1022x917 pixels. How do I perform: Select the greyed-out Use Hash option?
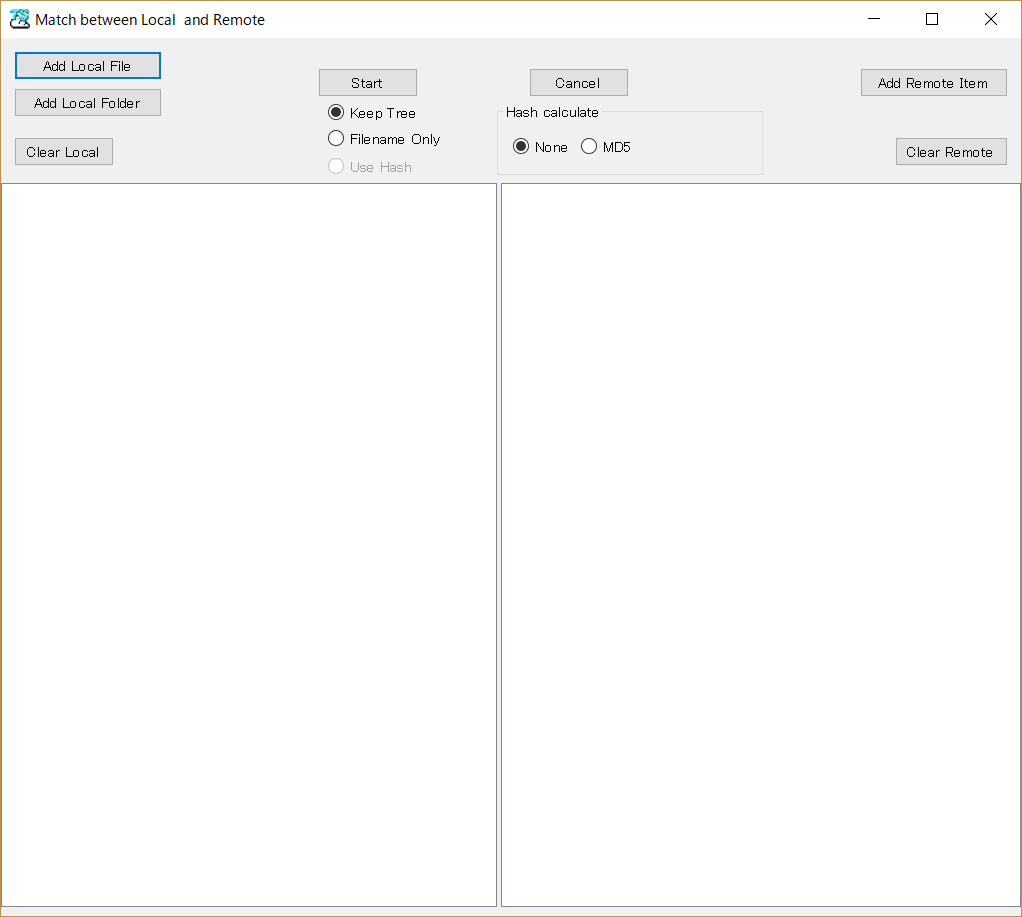337,166
